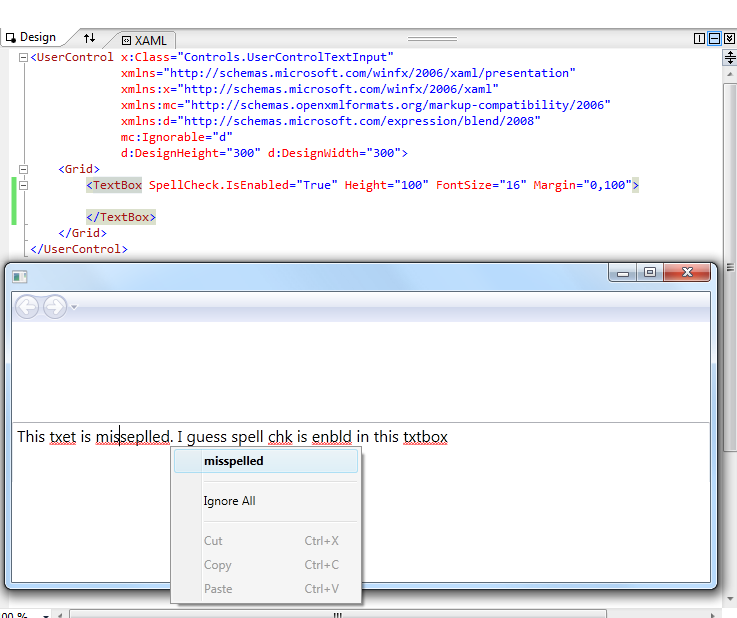Viewport: 737px width, 618px height.
Task: Maximize the preview window
Action: 650,273
